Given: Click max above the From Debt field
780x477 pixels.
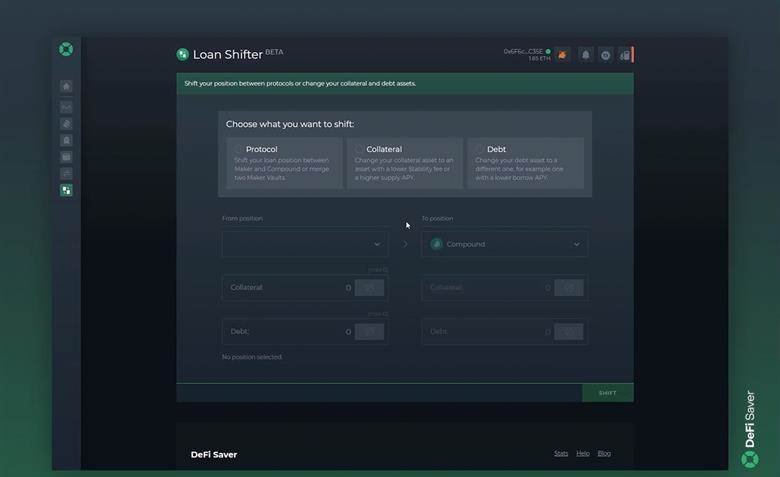Looking at the screenshot, I should 378,314.
